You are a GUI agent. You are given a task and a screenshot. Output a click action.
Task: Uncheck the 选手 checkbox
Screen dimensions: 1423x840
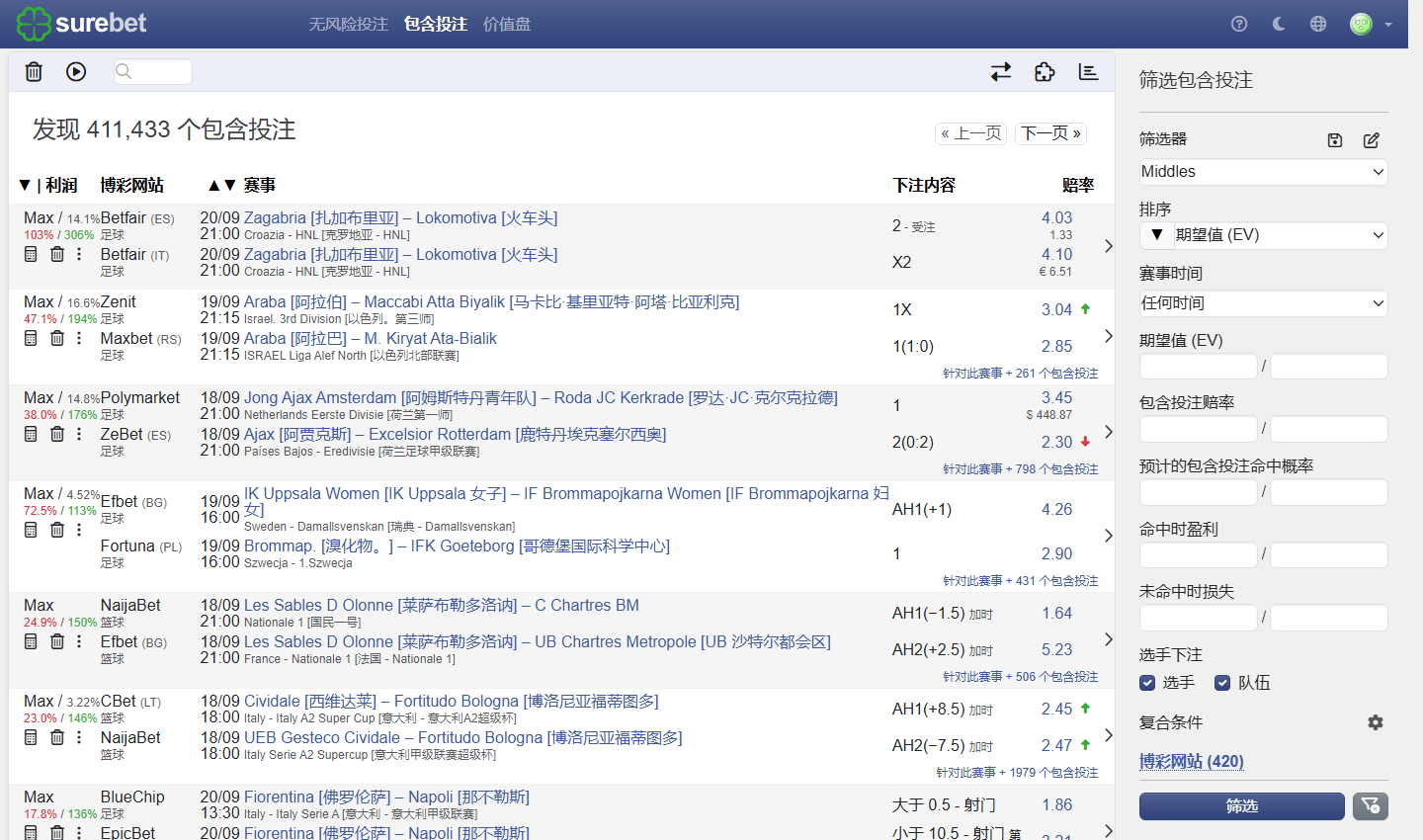click(1147, 683)
